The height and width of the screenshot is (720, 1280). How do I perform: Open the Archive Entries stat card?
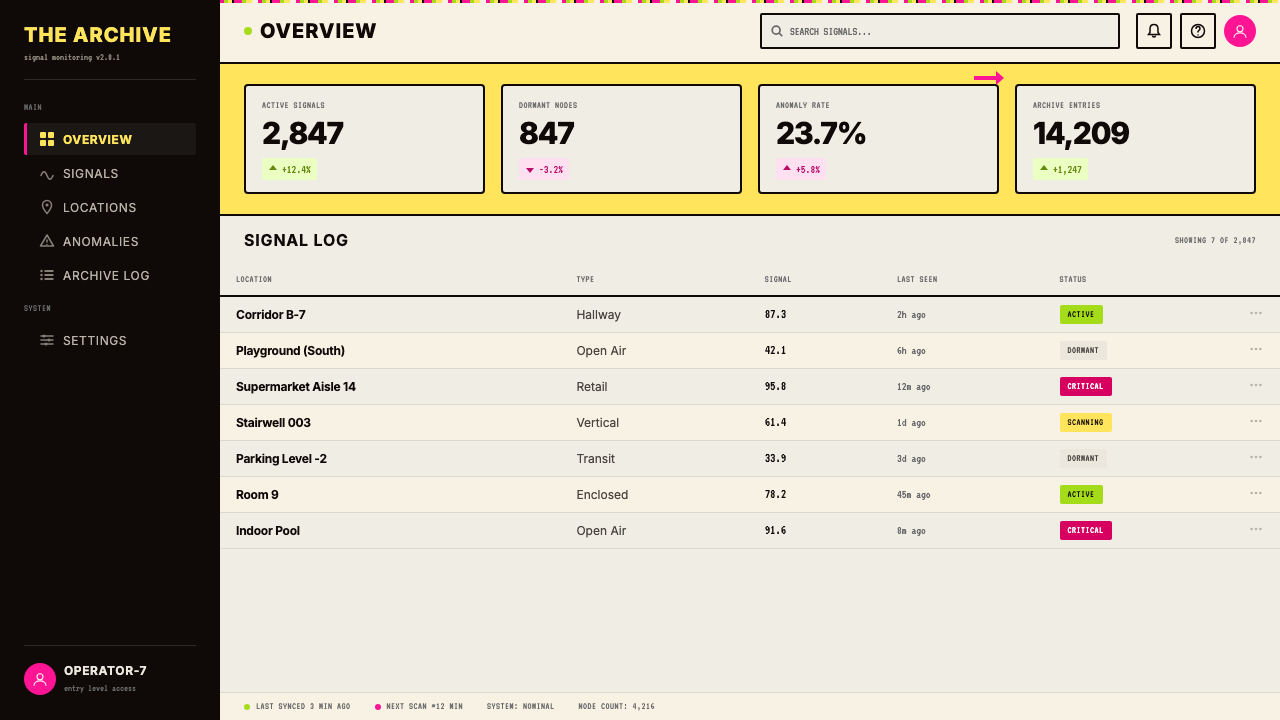[1135, 139]
